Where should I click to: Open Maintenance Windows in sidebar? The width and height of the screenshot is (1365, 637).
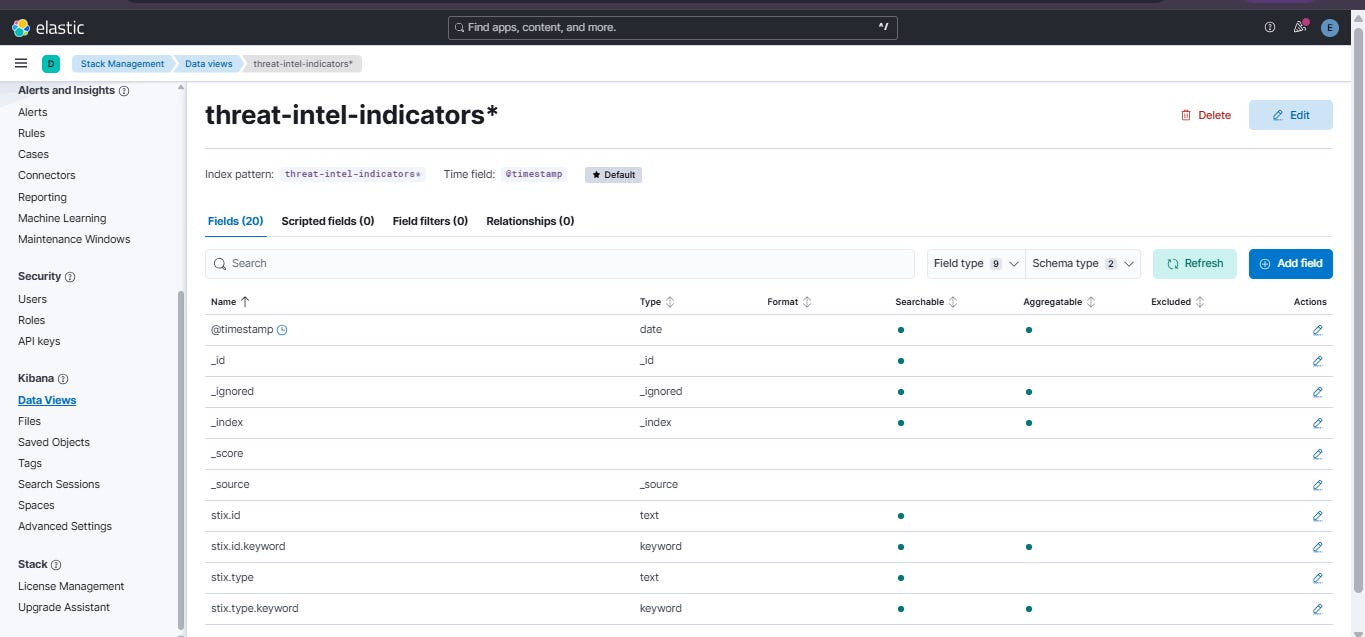coord(74,240)
